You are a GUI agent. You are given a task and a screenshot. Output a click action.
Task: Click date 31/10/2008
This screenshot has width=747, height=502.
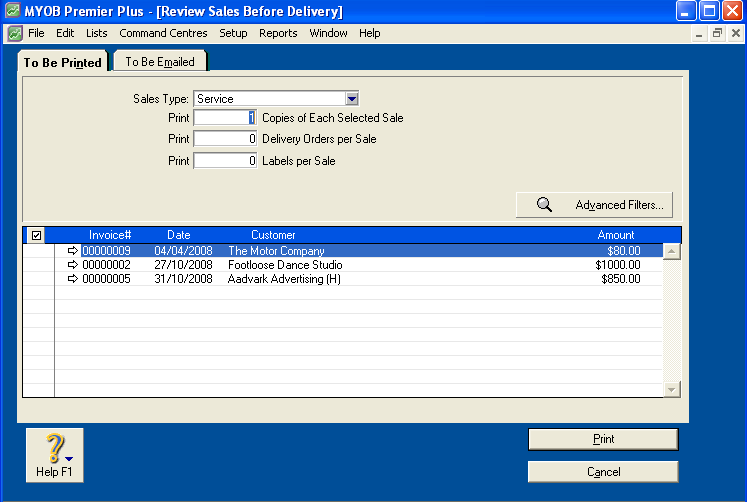tap(183, 279)
